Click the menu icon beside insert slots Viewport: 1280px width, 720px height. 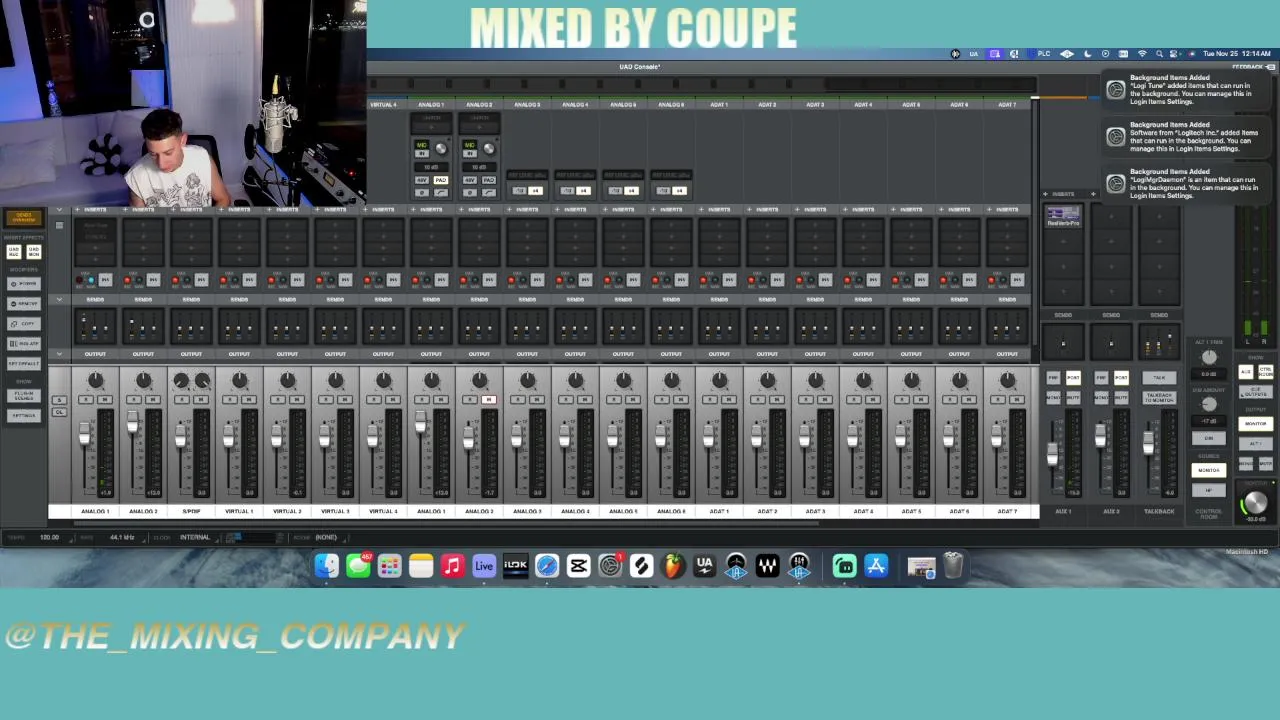tap(59, 225)
